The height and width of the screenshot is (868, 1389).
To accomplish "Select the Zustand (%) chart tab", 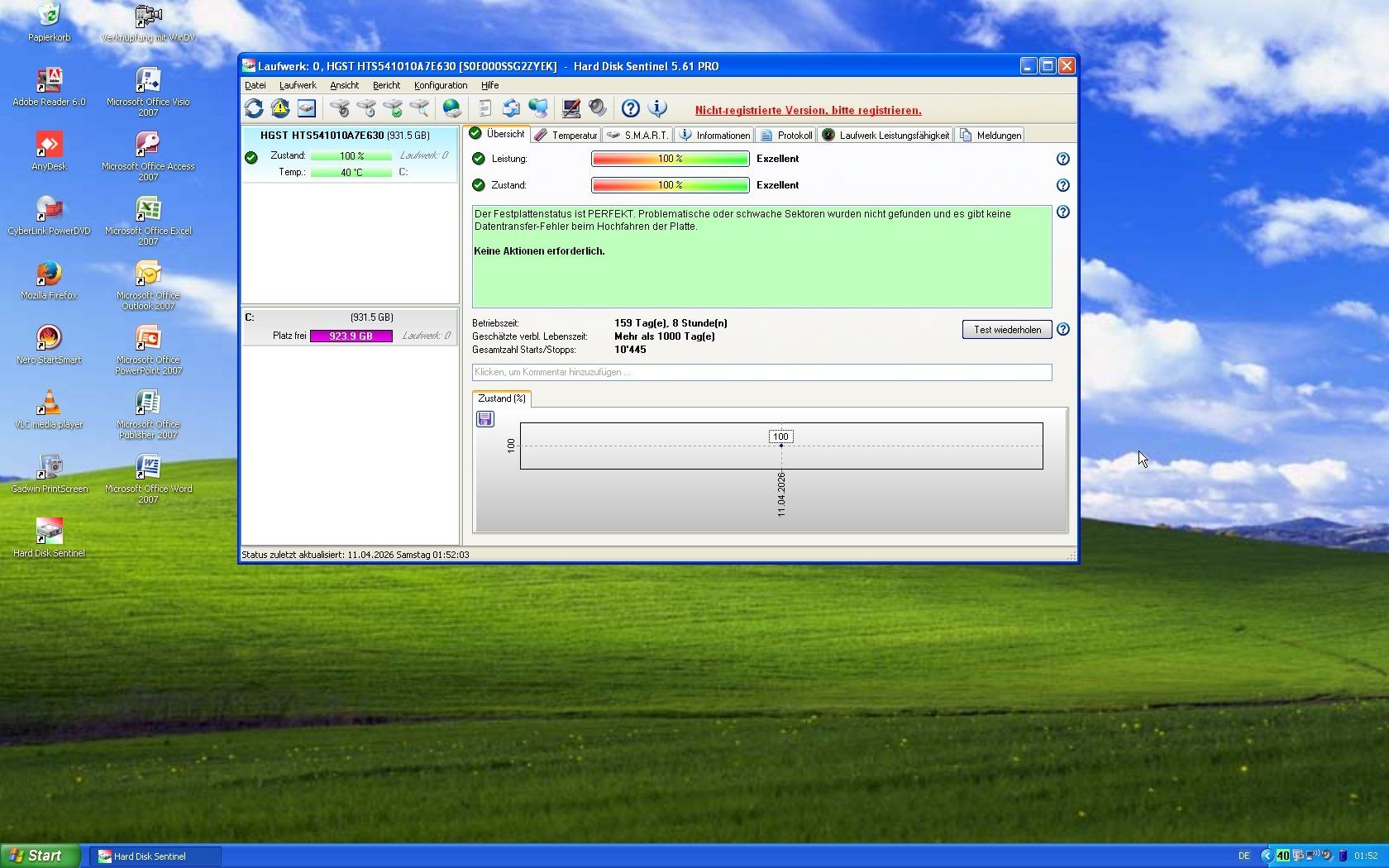I will coord(502,398).
